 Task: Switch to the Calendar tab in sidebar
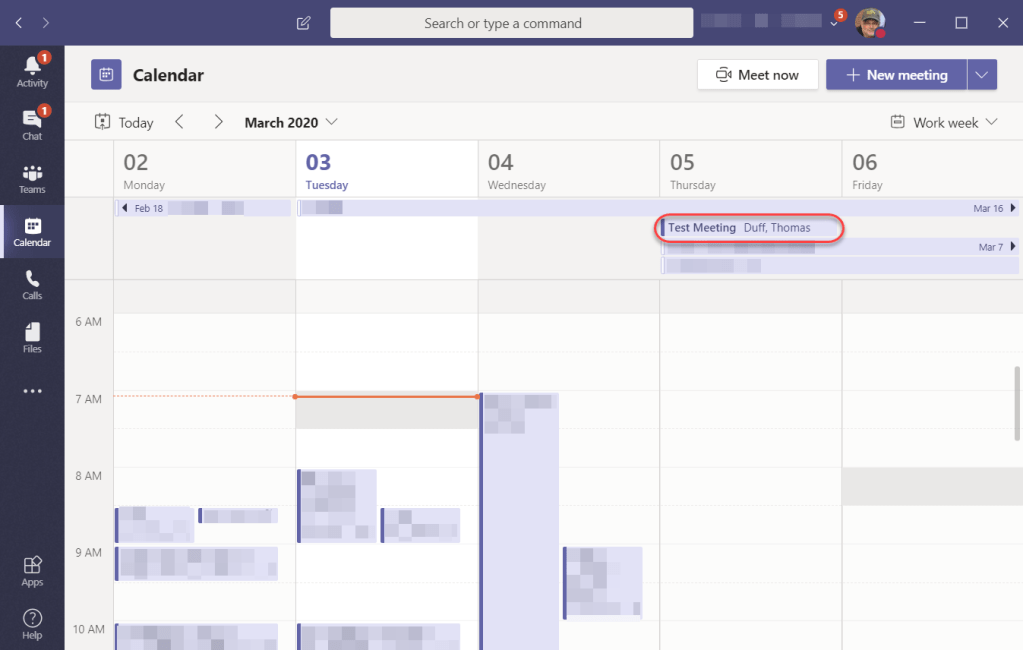point(31,232)
